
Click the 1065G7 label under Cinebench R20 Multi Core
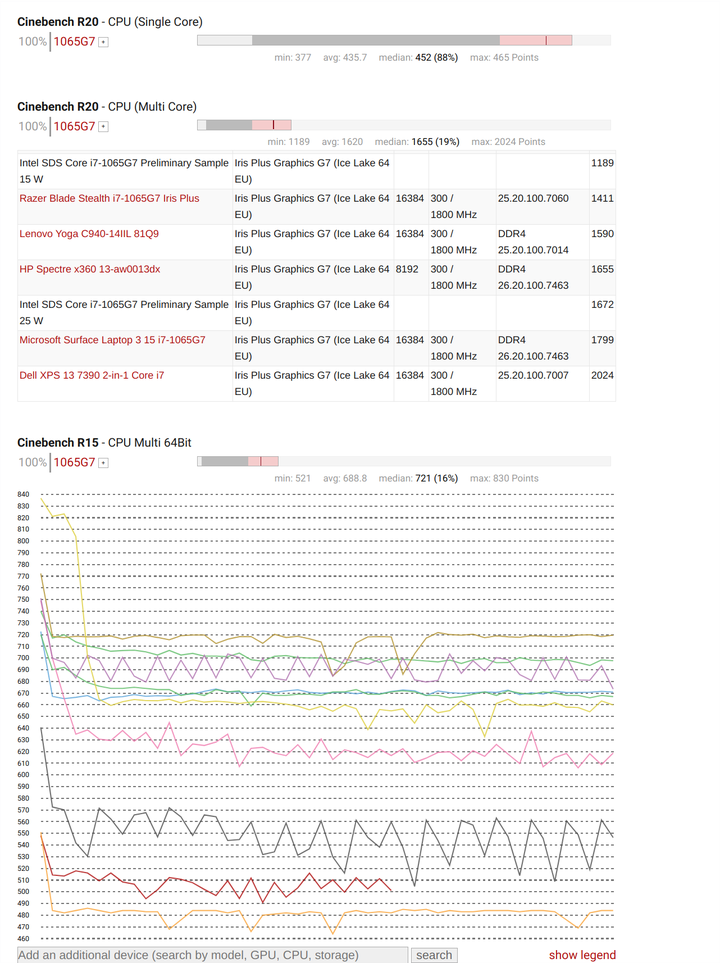(x=74, y=127)
